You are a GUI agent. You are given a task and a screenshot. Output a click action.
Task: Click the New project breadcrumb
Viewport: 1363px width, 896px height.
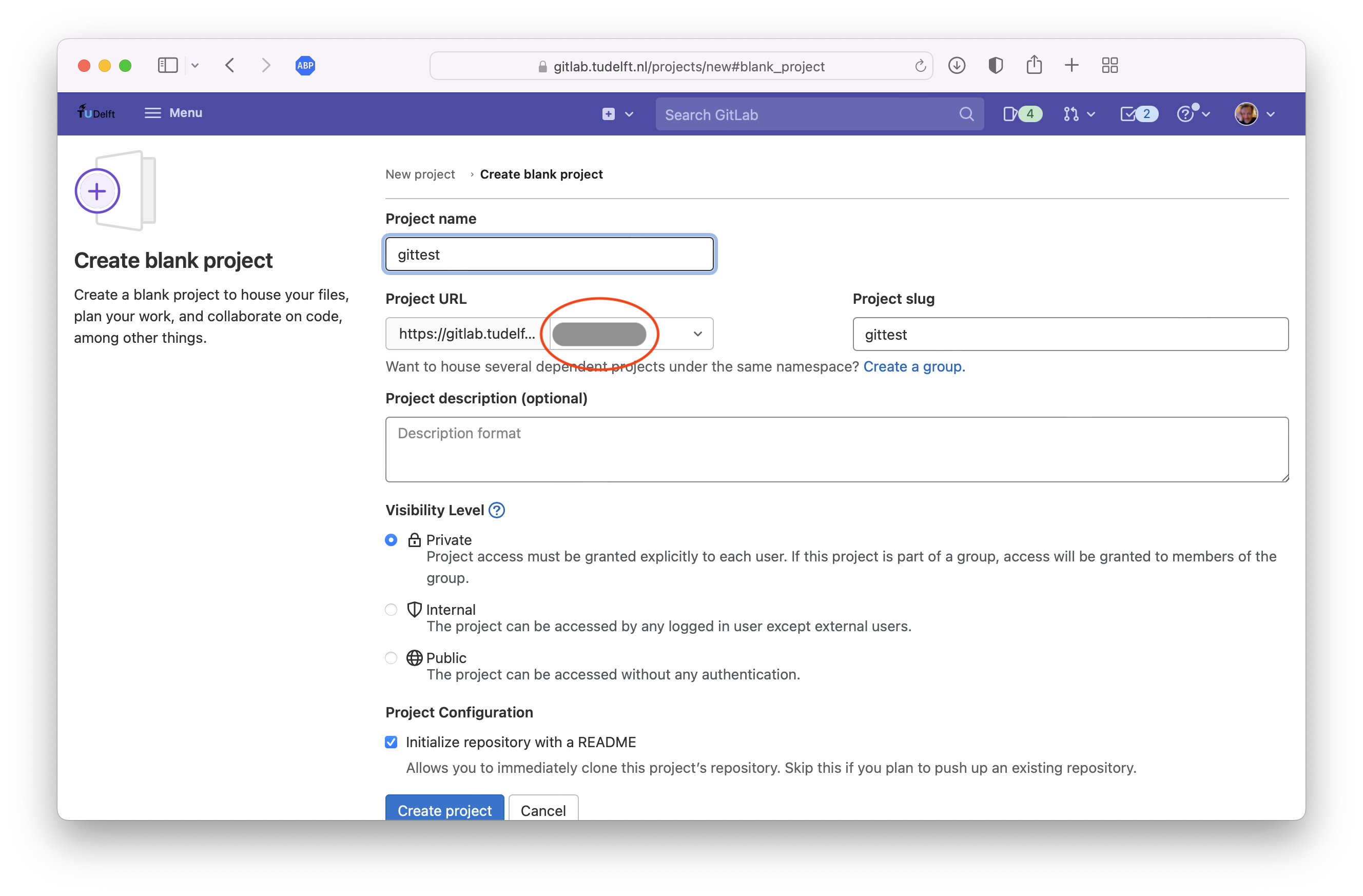[x=420, y=174]
